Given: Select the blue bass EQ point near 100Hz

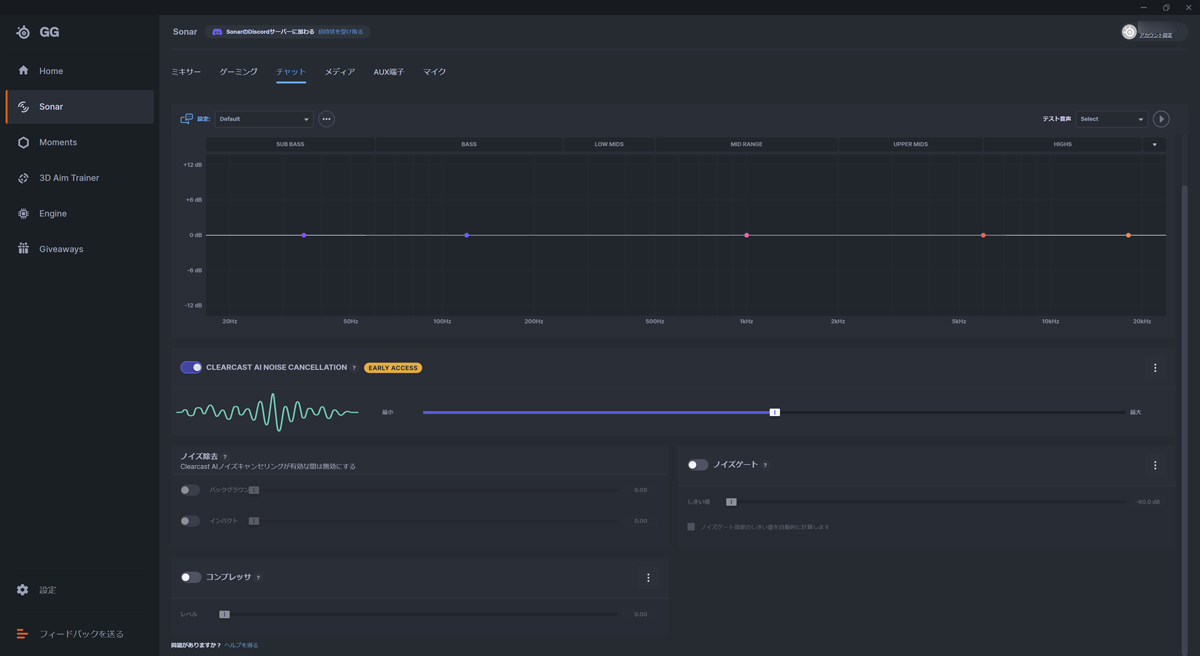Looking at the screenshot, I should (467, 235).
